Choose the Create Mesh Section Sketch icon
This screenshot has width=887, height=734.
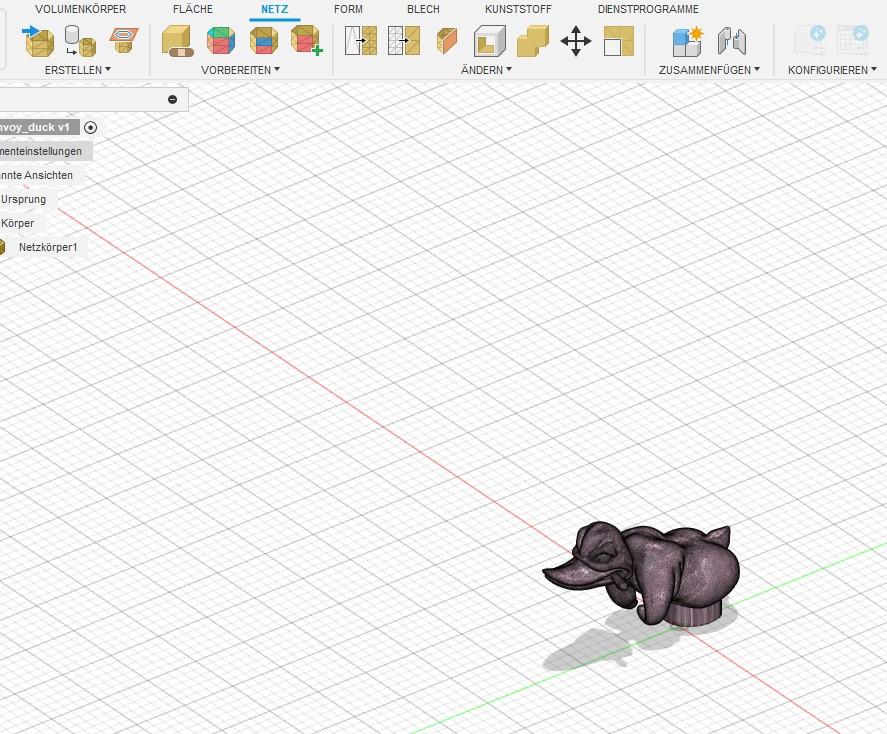[x=123, y=41]
